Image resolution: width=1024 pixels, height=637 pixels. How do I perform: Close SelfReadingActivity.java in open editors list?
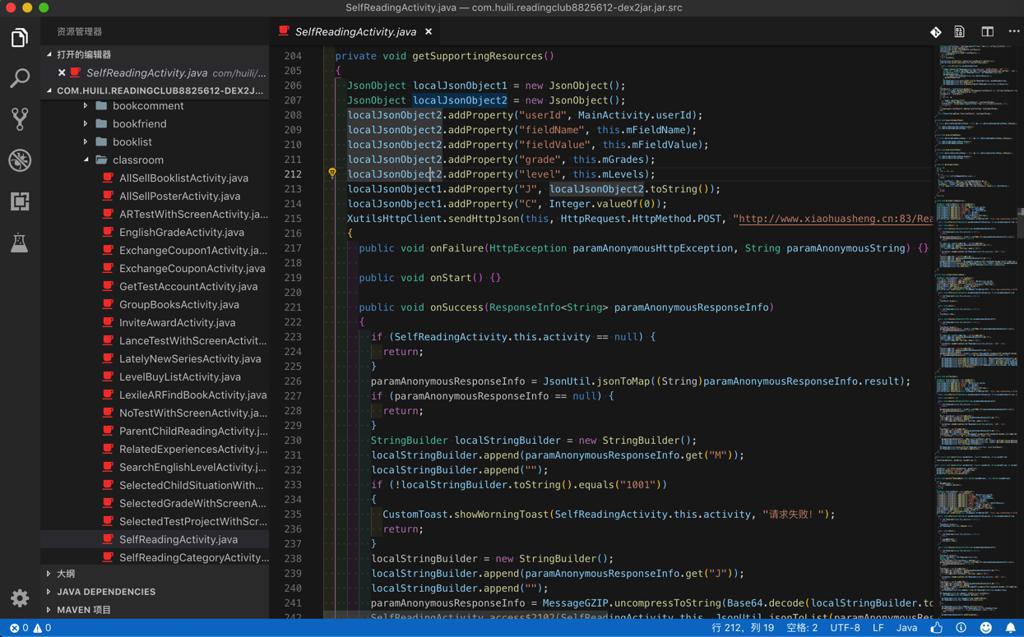(x=61, y=73)
